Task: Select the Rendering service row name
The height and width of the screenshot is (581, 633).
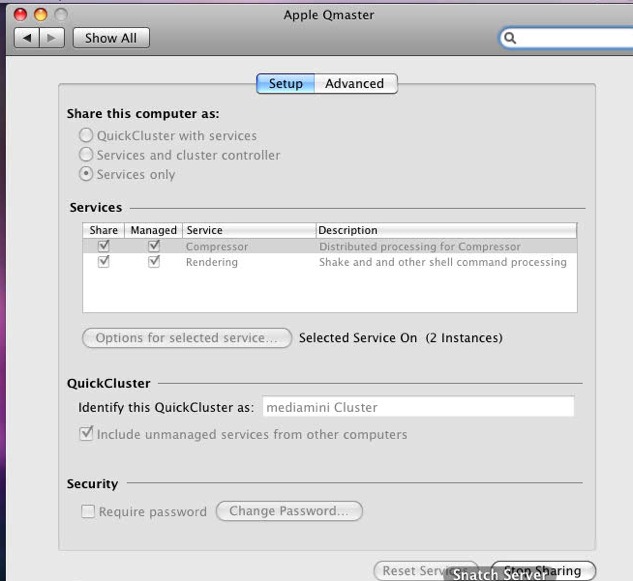Action: click(x=212, y=262)
